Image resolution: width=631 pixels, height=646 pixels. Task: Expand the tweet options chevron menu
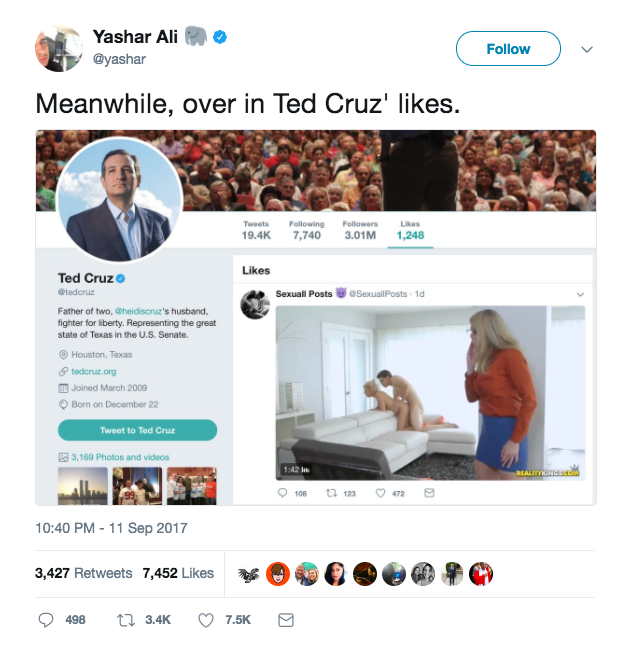pyautogui.click(x=587, y=49)
